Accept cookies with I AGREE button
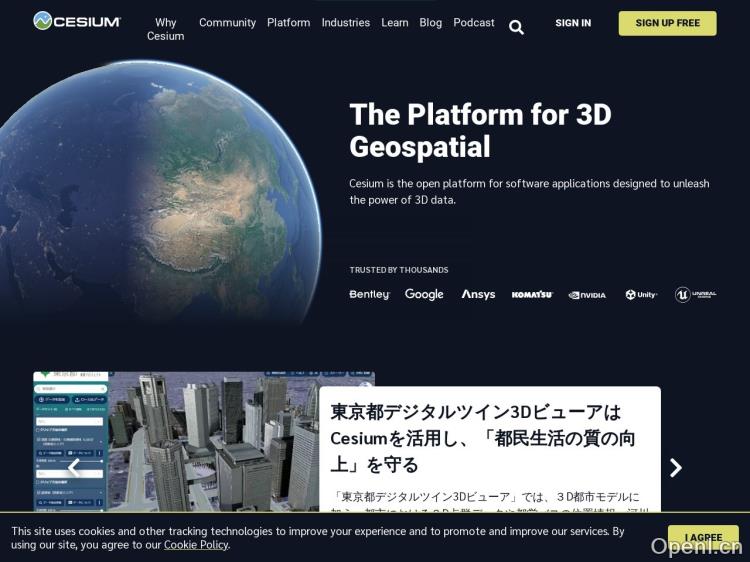This screenshot has width=750, height=562. 703,537
